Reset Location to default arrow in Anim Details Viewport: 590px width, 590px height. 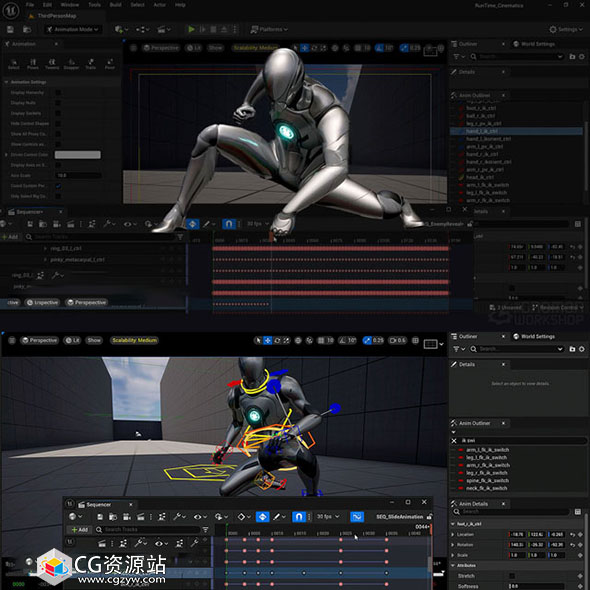tap(572, 534)
